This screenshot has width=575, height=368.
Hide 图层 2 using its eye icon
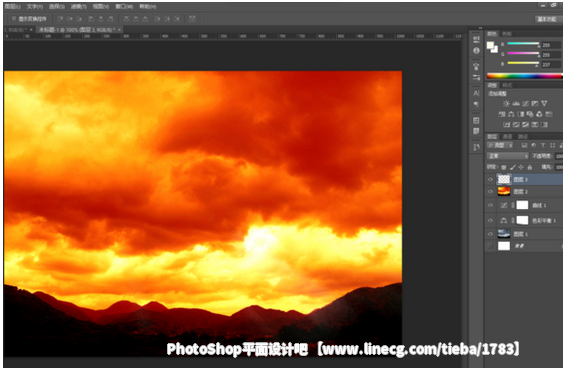click(490, 191)
